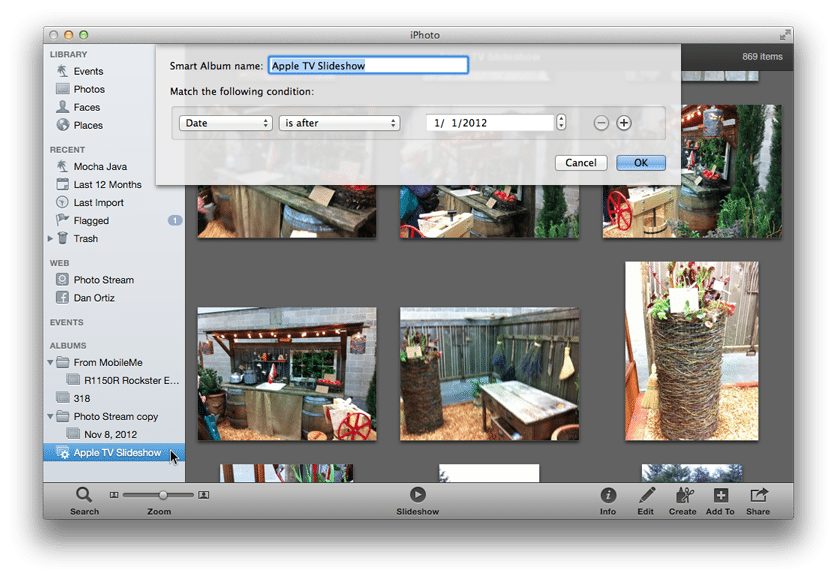Select the Photo Stream copy folder

click(x=116, y=416)
